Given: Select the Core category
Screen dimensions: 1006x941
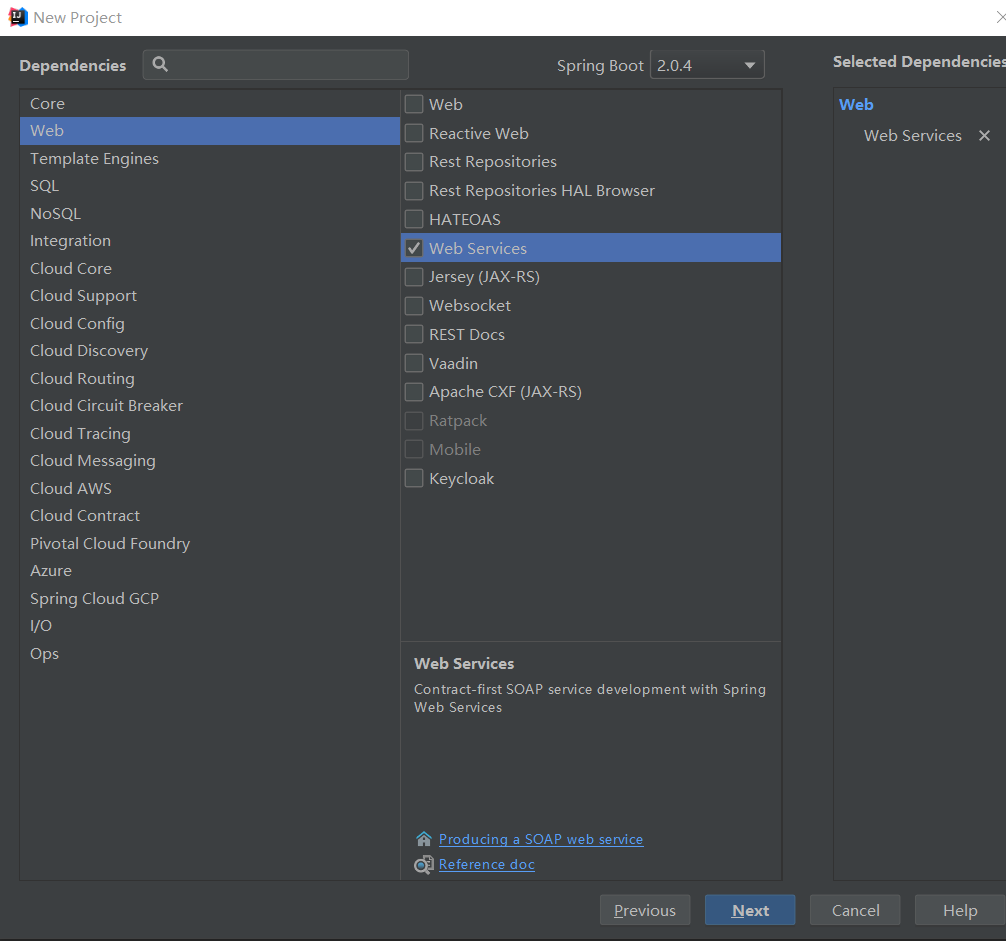Looking at the screenshot, I should click(x=210, y=103).
